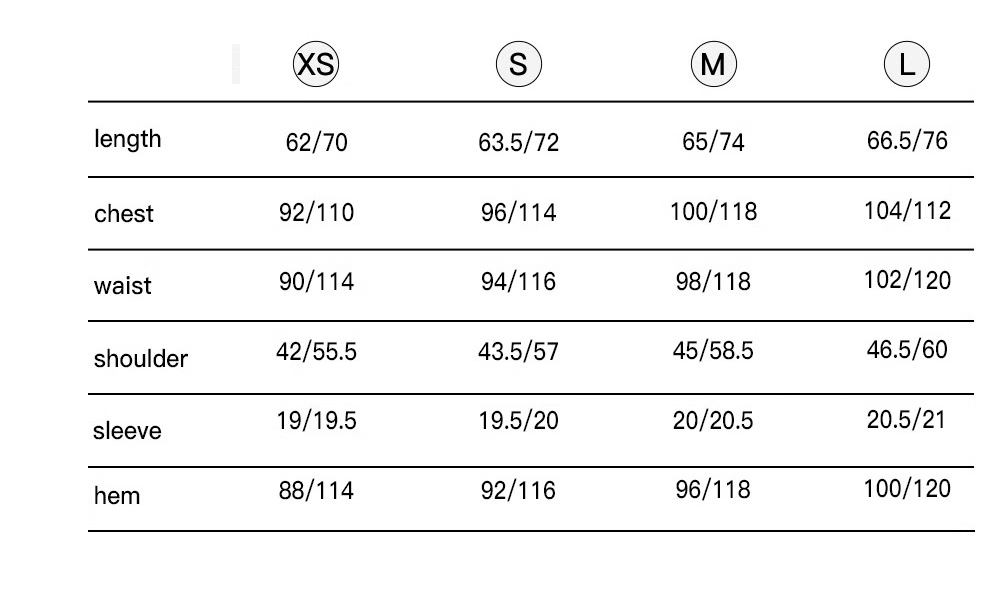Click the 100/118 chest value

click(x=713, y=212)
